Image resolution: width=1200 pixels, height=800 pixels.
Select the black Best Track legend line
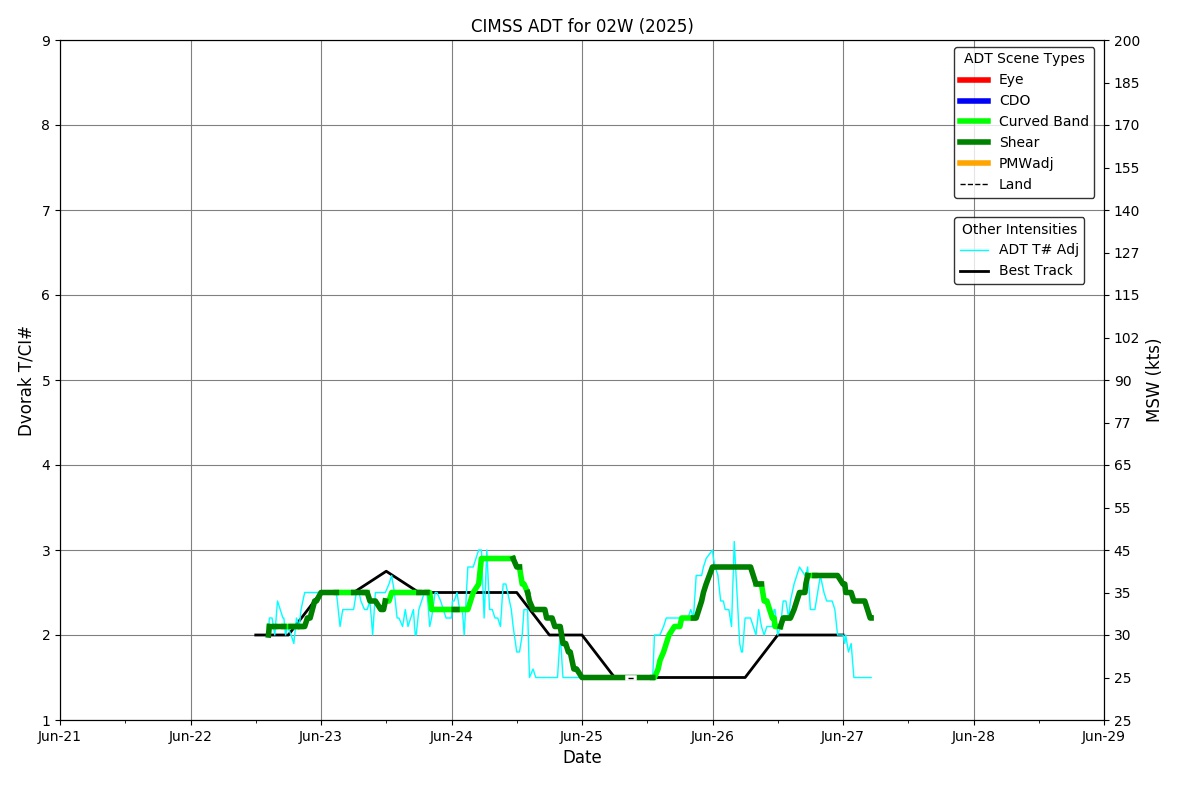(x=973, y=271)
